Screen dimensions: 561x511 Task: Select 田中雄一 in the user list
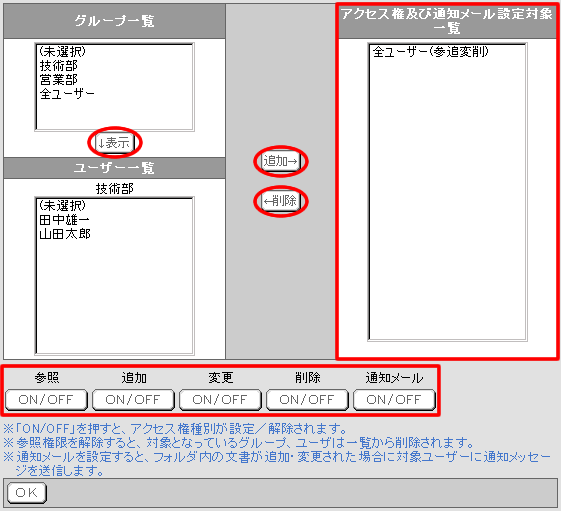(x=114, y=220)
